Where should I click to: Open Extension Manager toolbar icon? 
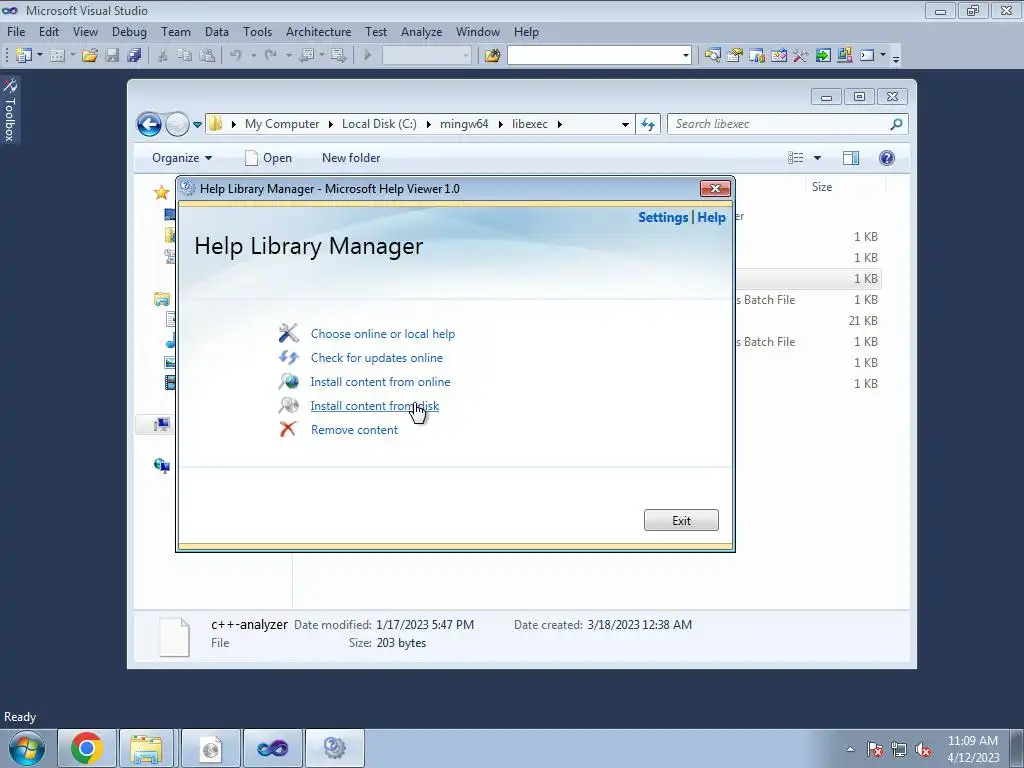coord(844,56)
